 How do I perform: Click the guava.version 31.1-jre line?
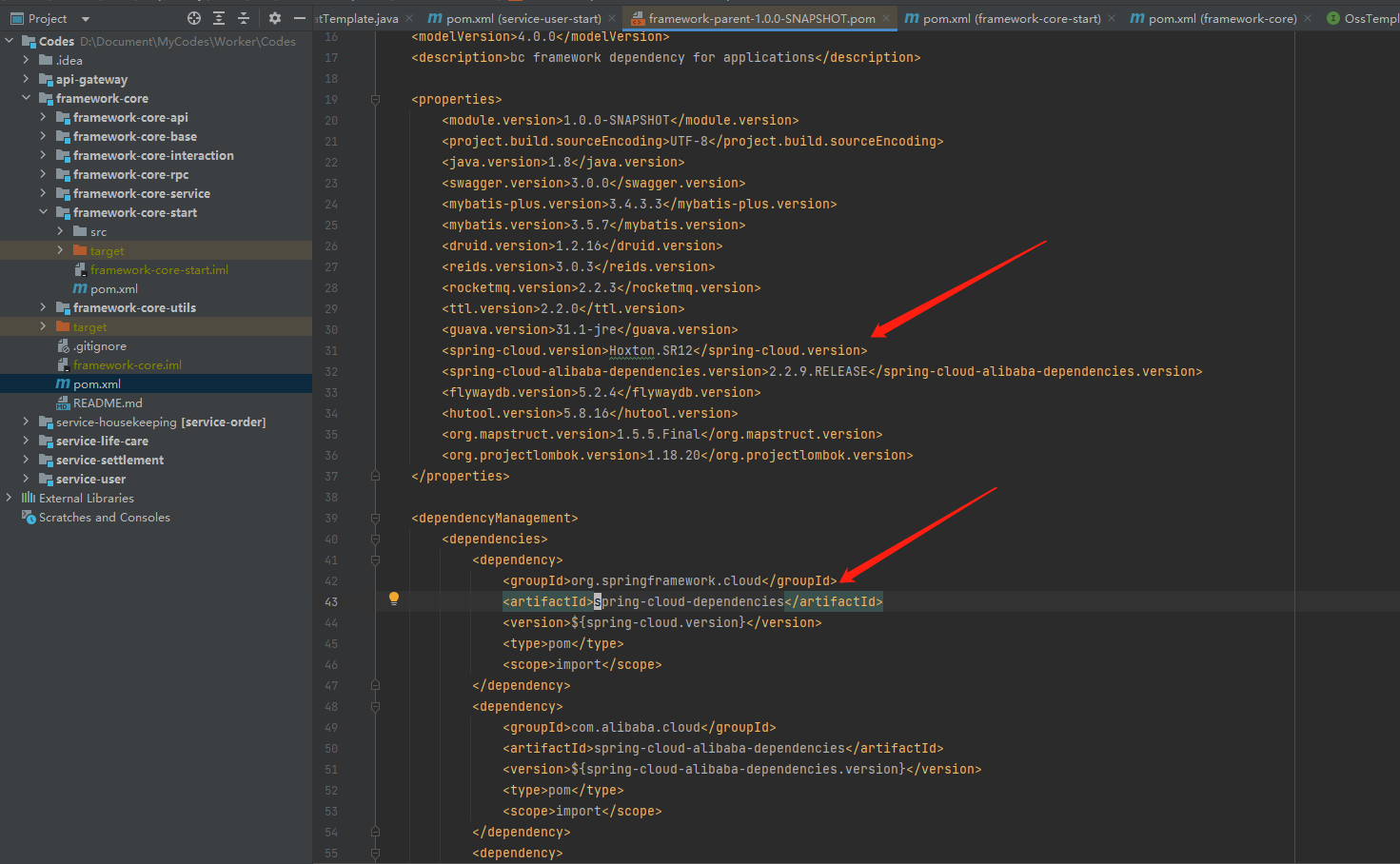(x=590, y=329)
